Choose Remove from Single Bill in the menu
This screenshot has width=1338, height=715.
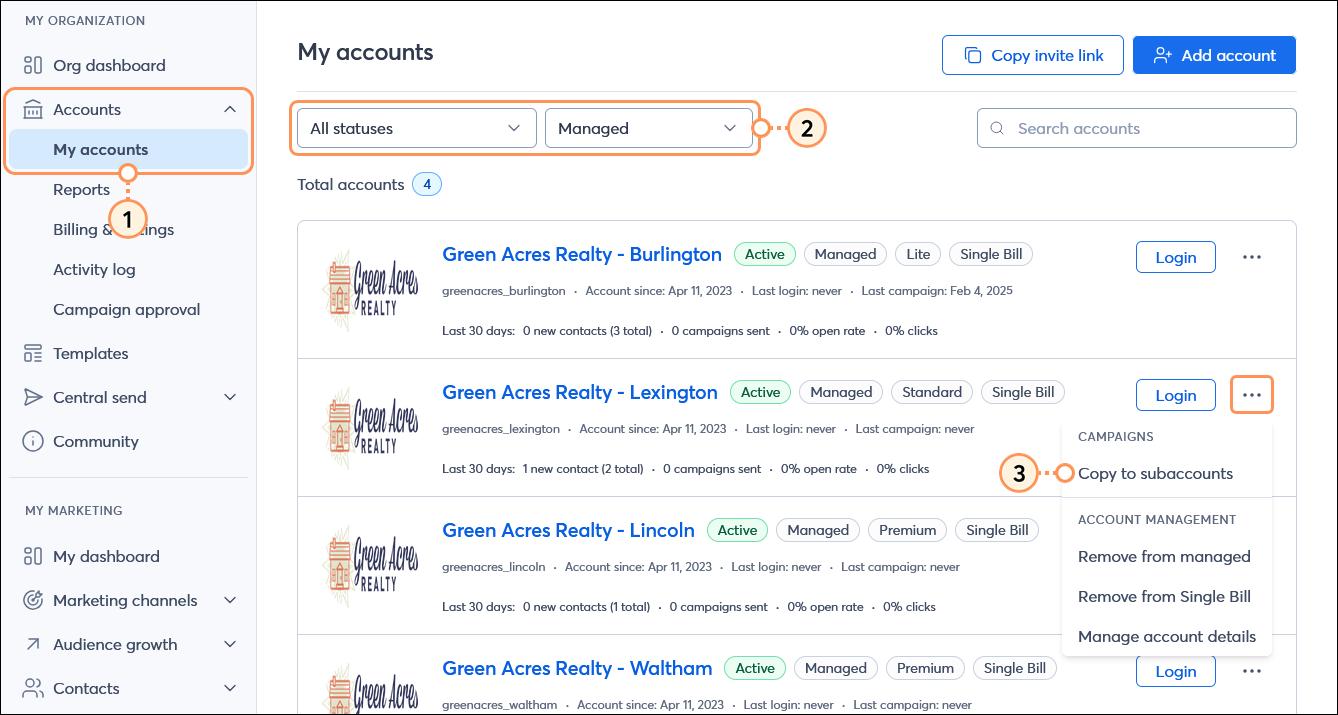(1164, 596)
